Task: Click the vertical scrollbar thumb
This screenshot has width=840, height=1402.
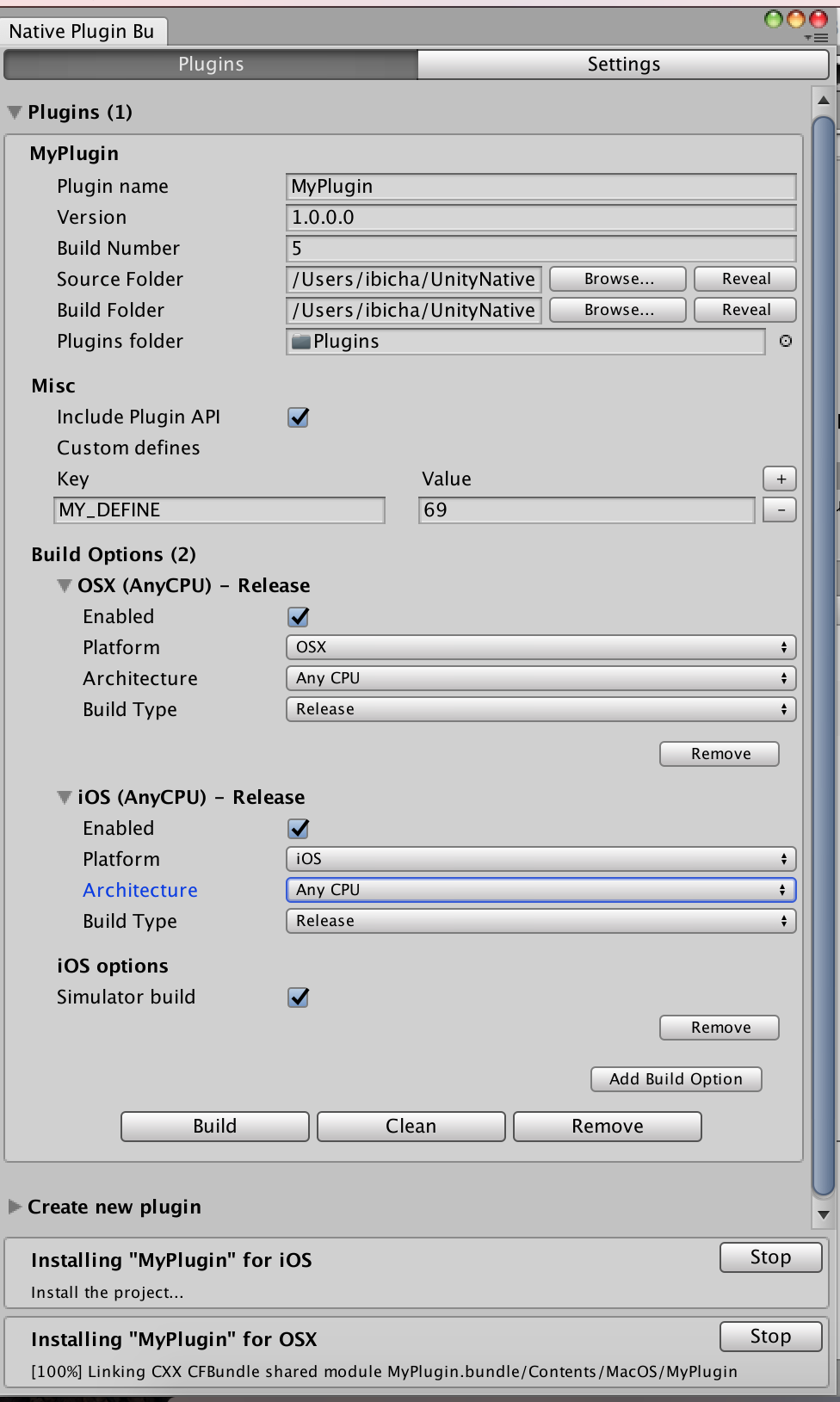Action: [824, 654]
